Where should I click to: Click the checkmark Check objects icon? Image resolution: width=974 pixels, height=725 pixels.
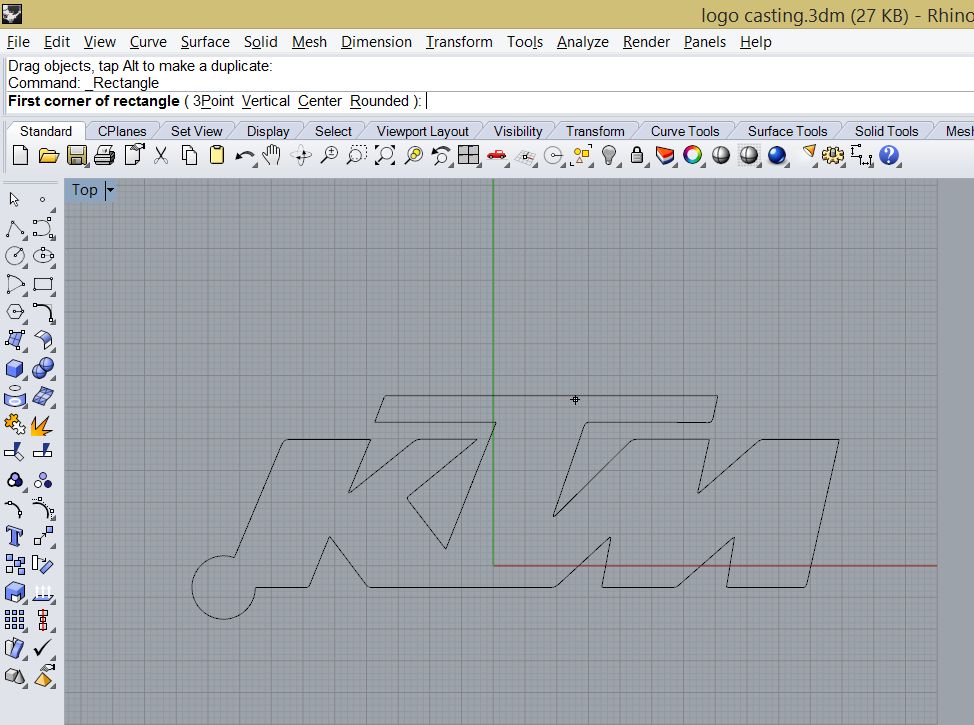pyautogui.click(x=43, y=647)
